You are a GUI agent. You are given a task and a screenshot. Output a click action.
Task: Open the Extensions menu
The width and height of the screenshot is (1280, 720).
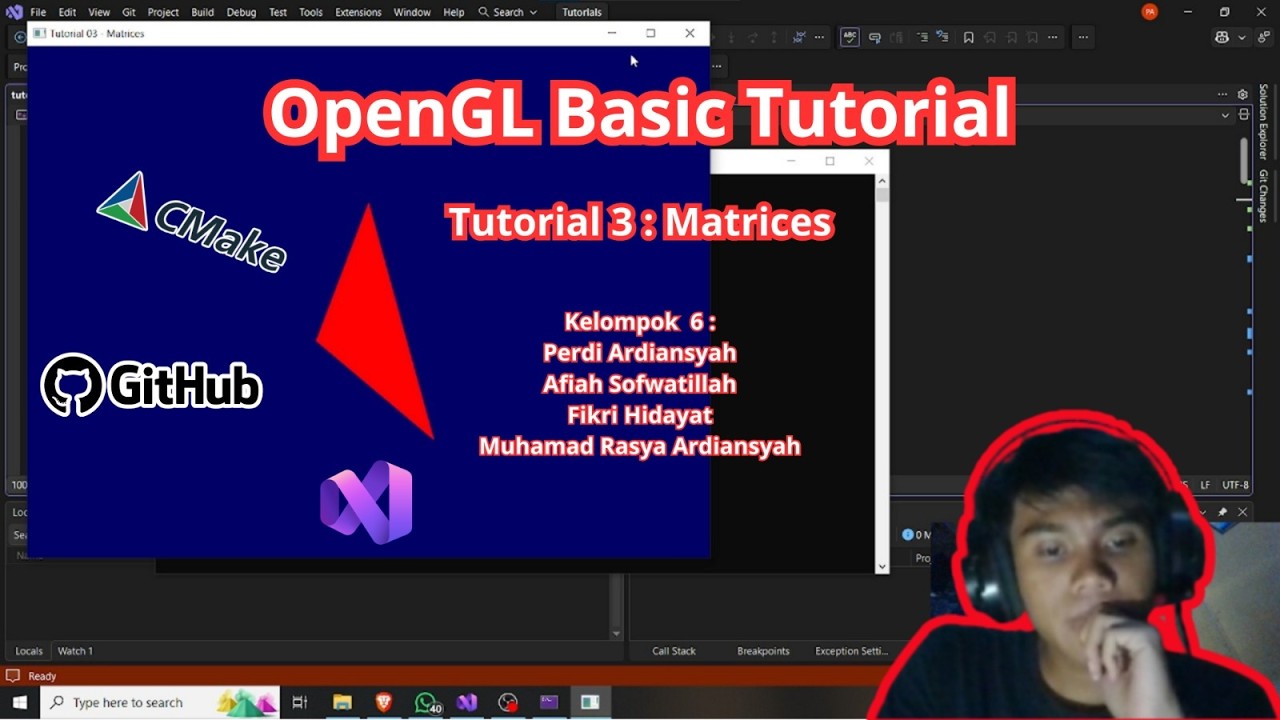click(358, 12)
